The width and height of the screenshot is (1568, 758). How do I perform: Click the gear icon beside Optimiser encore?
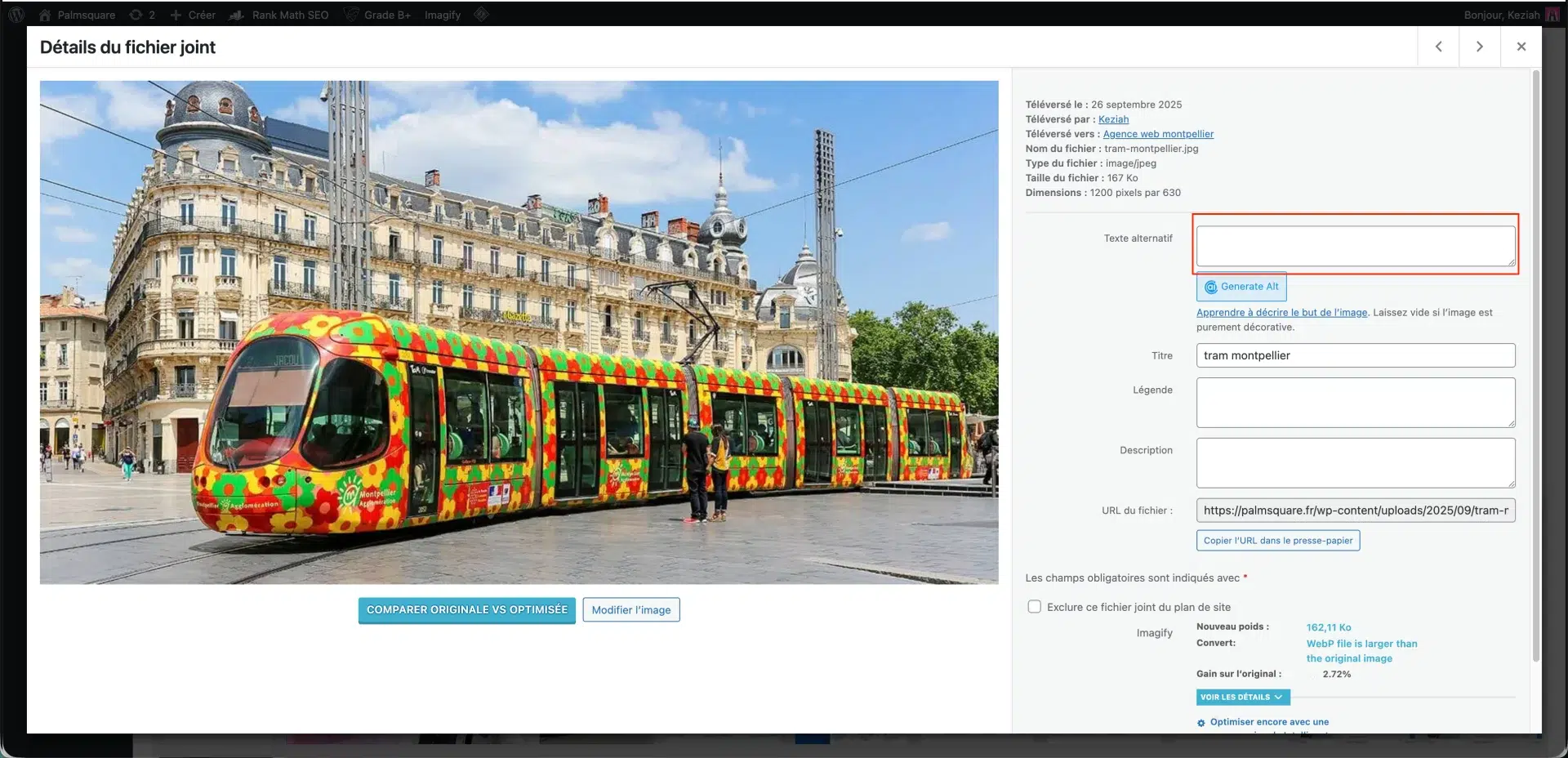click(1200, 723)
